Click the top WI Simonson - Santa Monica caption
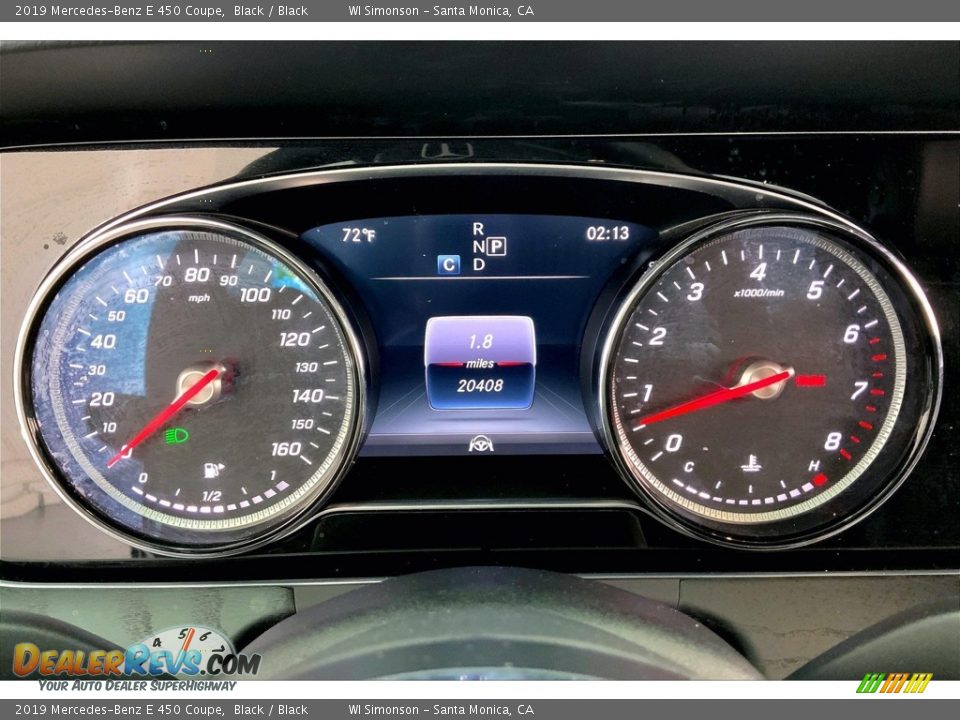Viewport: 960px width, 720px height. pos(441,10)
